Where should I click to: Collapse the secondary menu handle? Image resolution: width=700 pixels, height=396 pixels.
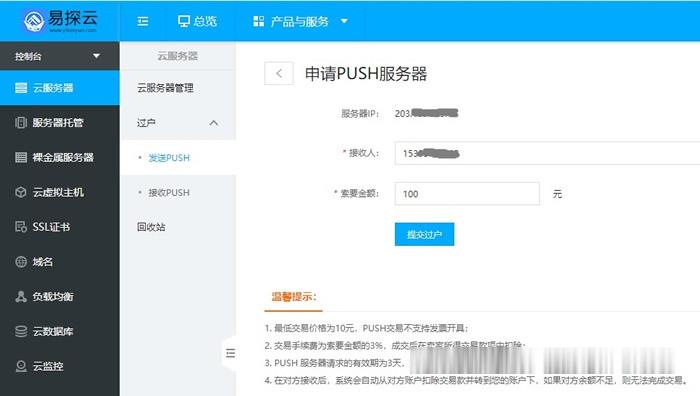point(230,354)
